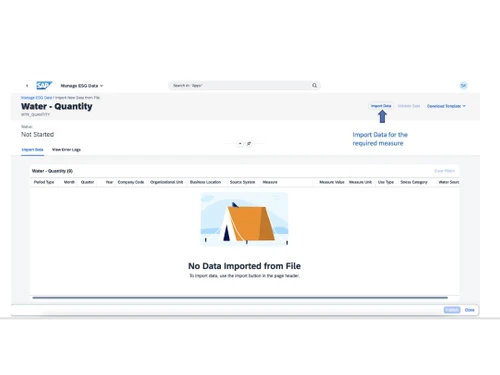Click the Month column header

point(69,182)
